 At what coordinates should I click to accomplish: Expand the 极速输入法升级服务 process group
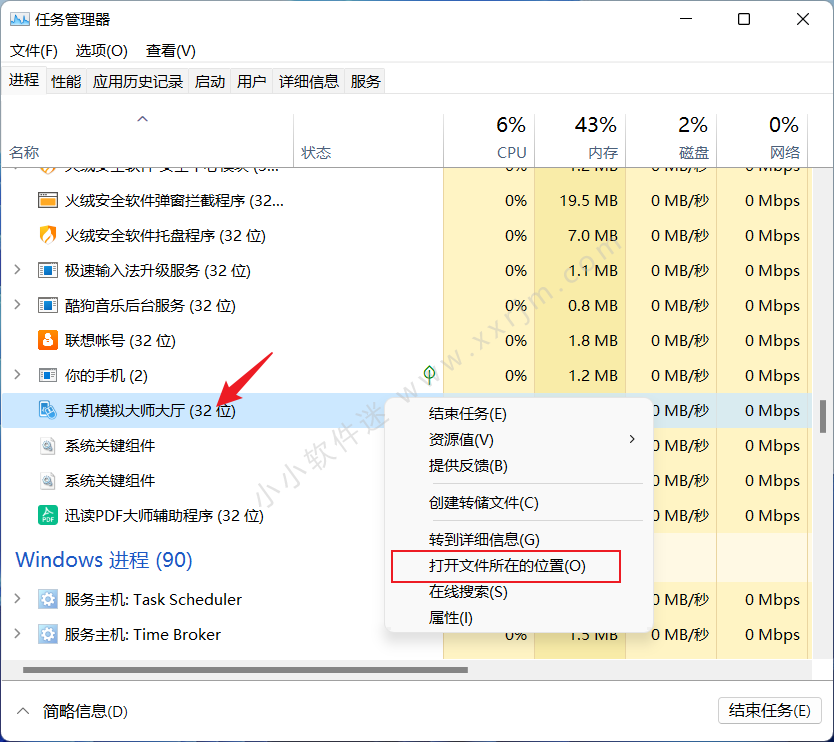point(18,270)
